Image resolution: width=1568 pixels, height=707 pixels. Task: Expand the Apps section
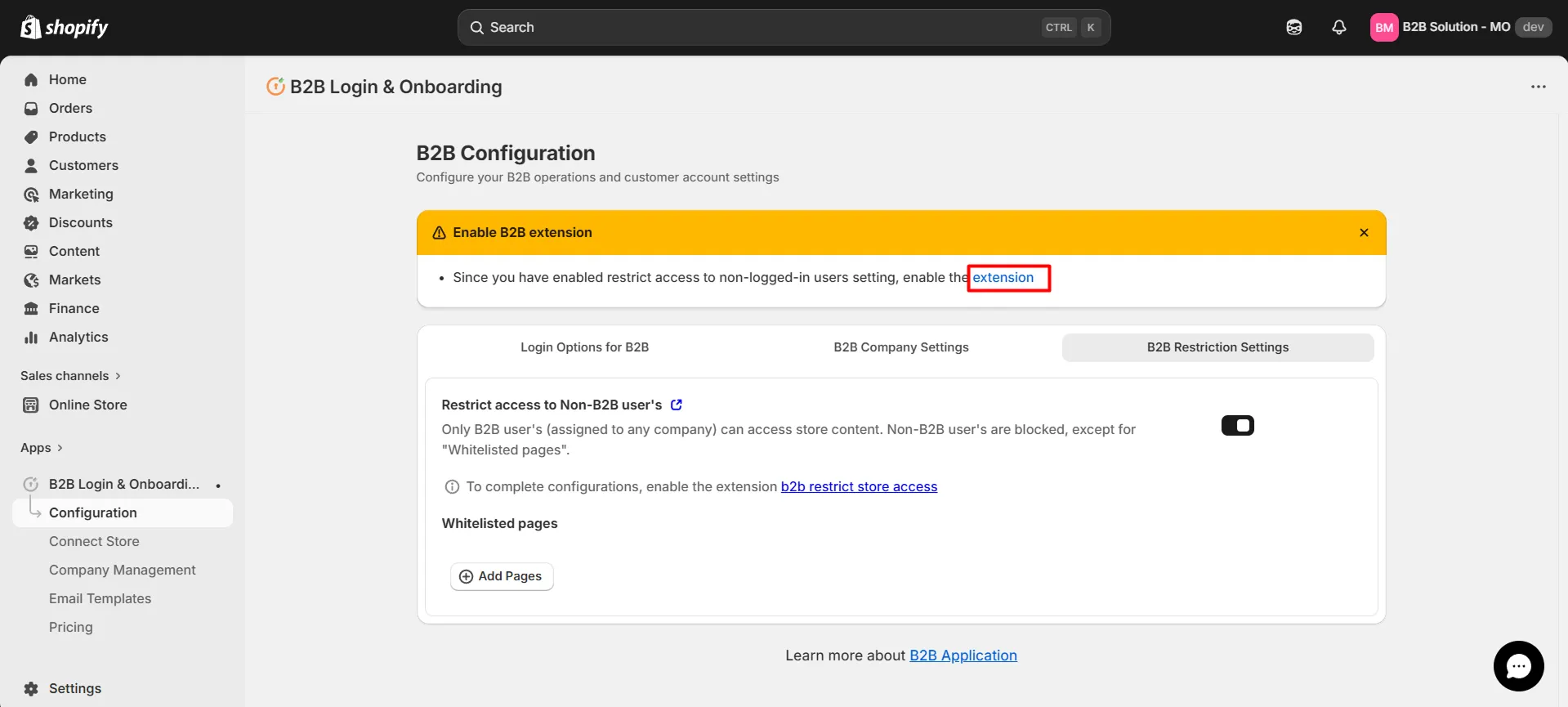tap(42, 448)
